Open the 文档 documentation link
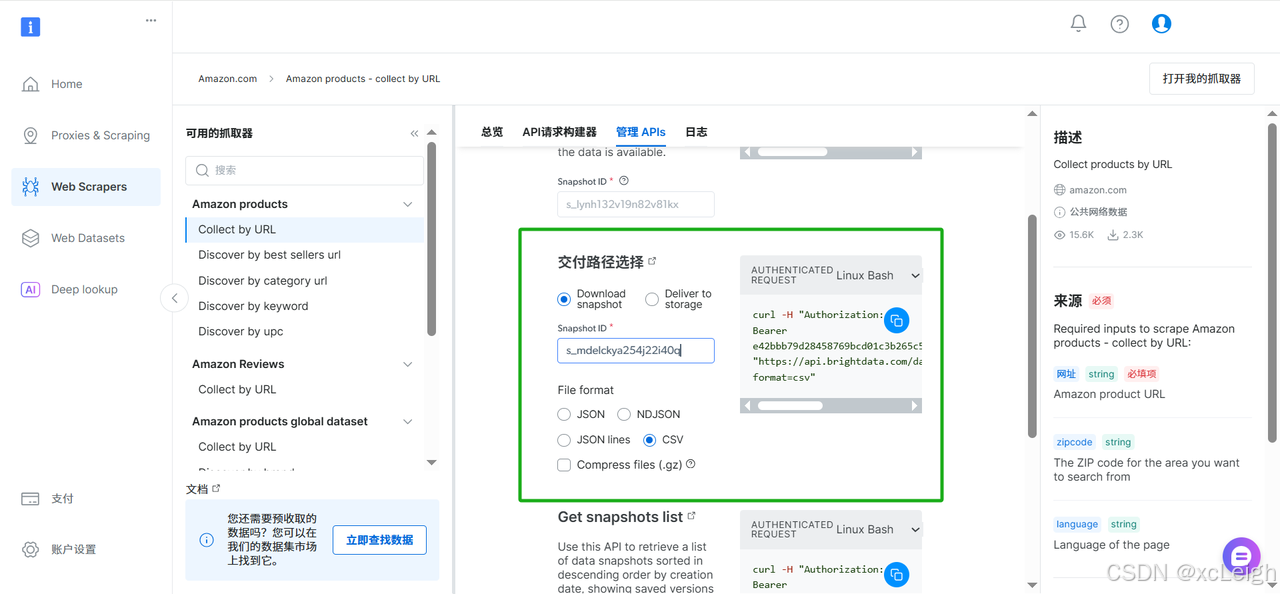The width and height of the screenshot is (1280, 594). (203, 489)
